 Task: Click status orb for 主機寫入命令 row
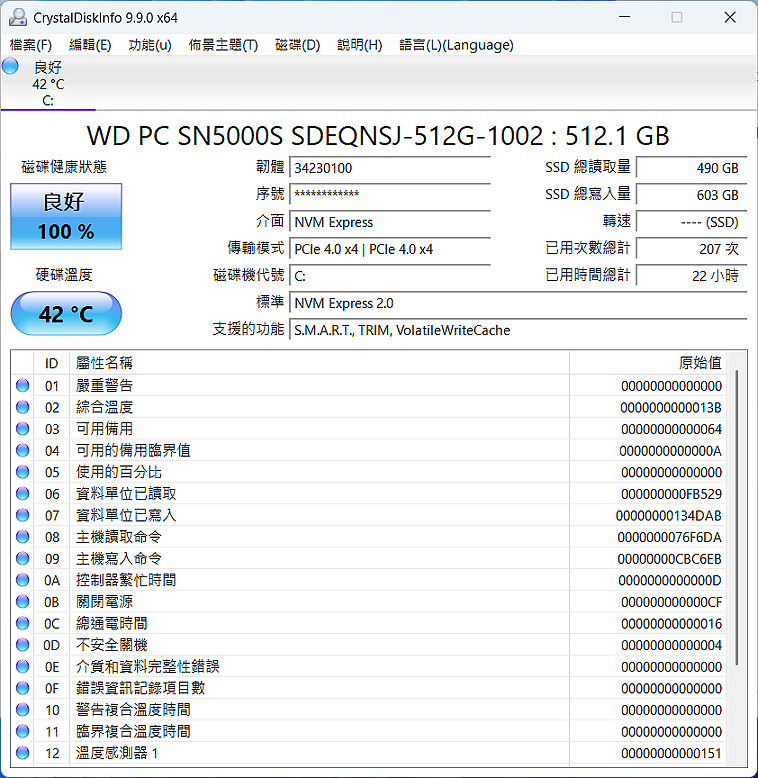click(22, 559)
